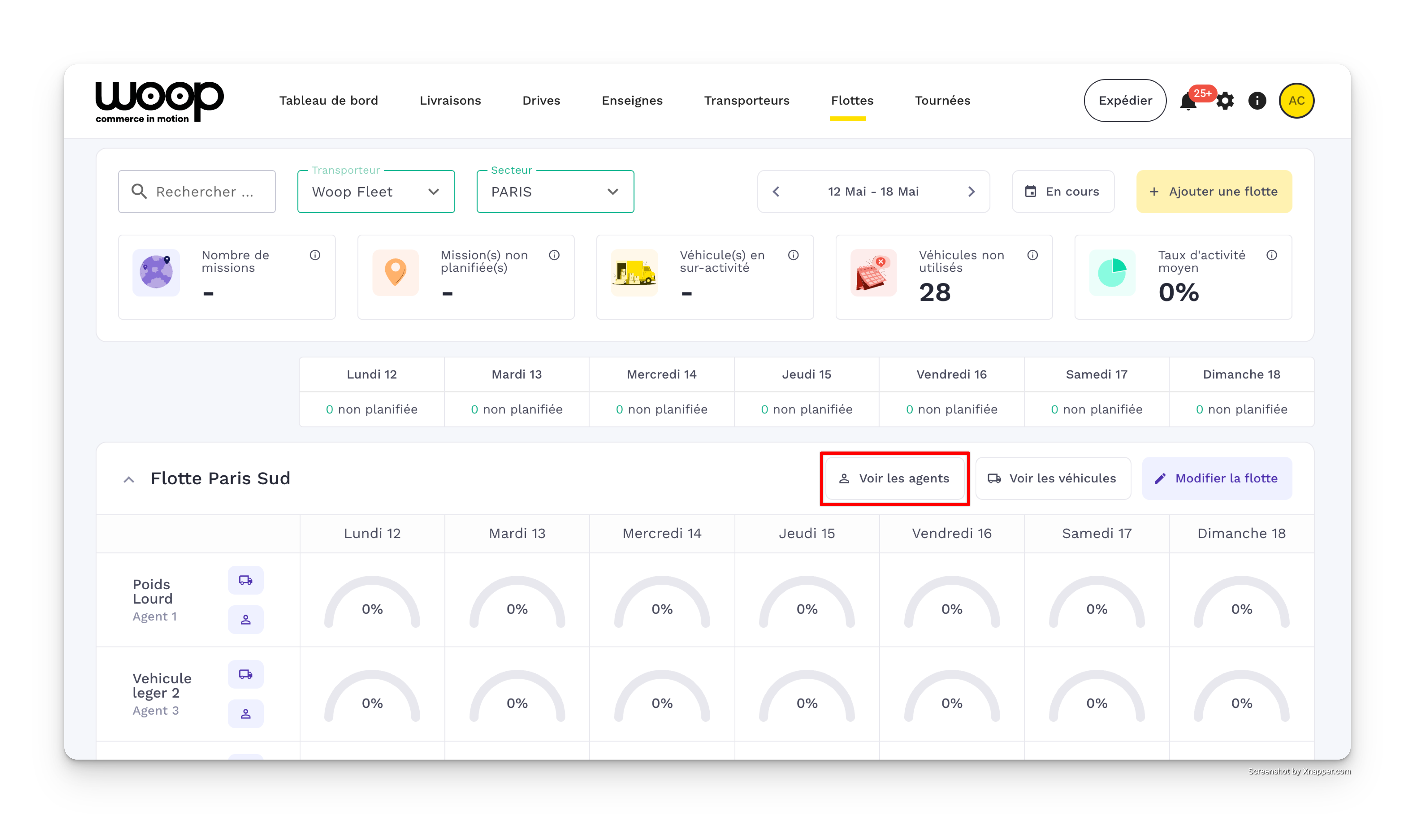Open the Secteur PARIS dropdown

coord(555,192)
